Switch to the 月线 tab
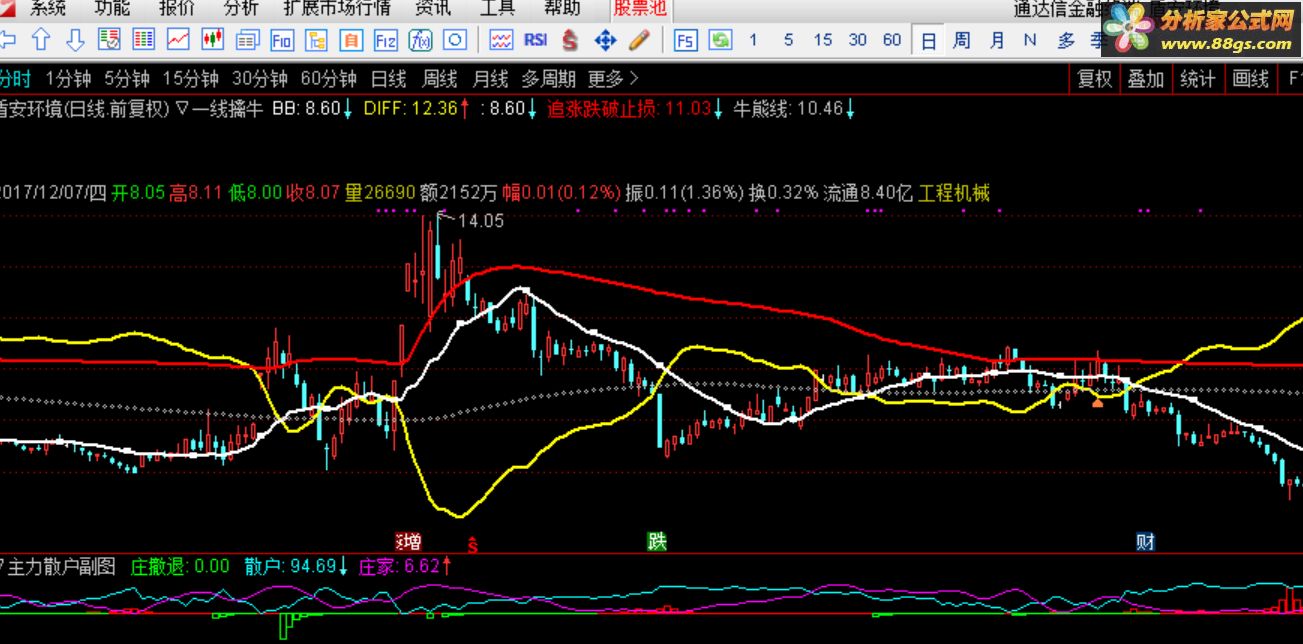 point(490,79)
